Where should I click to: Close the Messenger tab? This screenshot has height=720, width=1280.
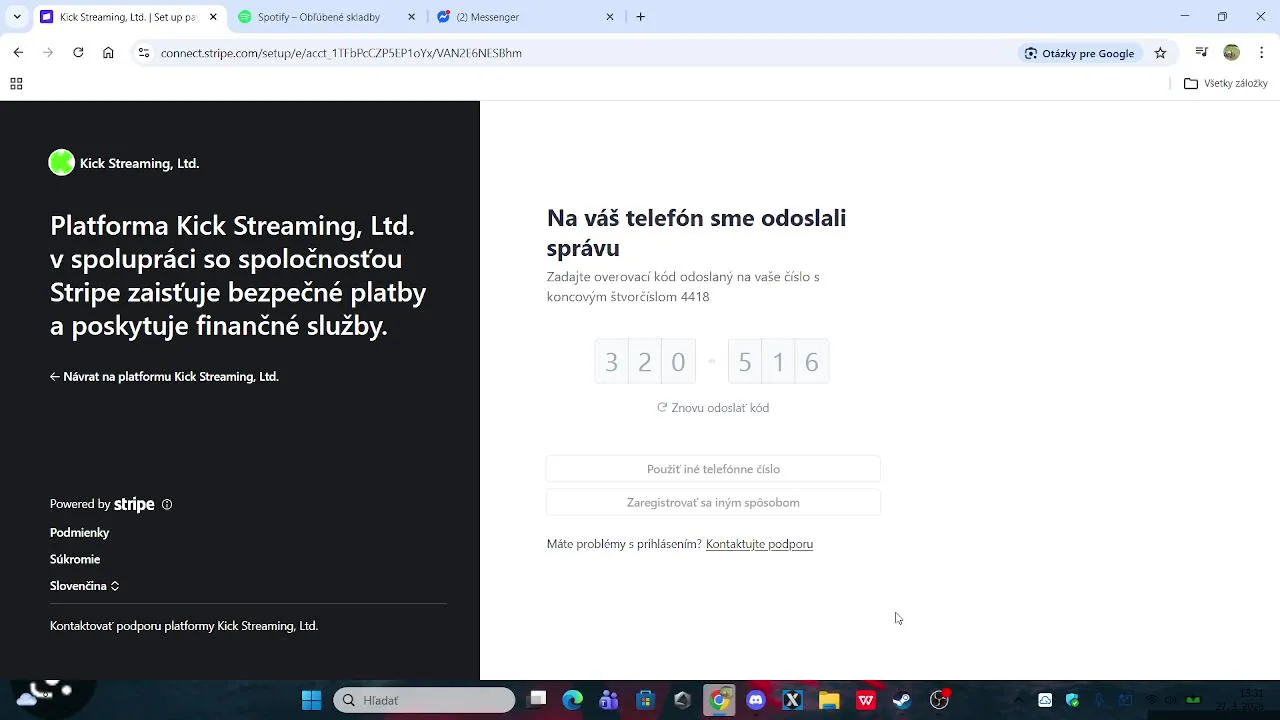point(611,17)
